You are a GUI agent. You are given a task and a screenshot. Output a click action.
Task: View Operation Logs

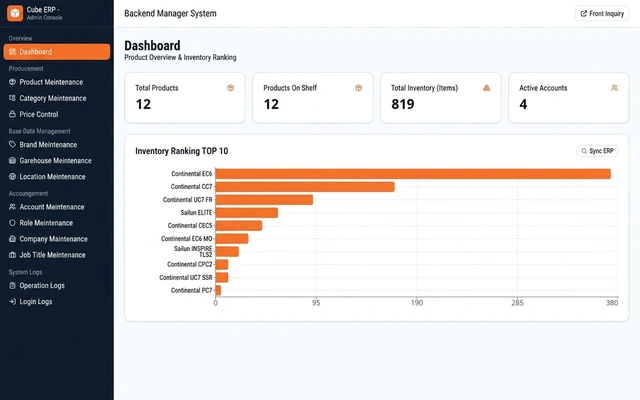(x=57, y=285)
